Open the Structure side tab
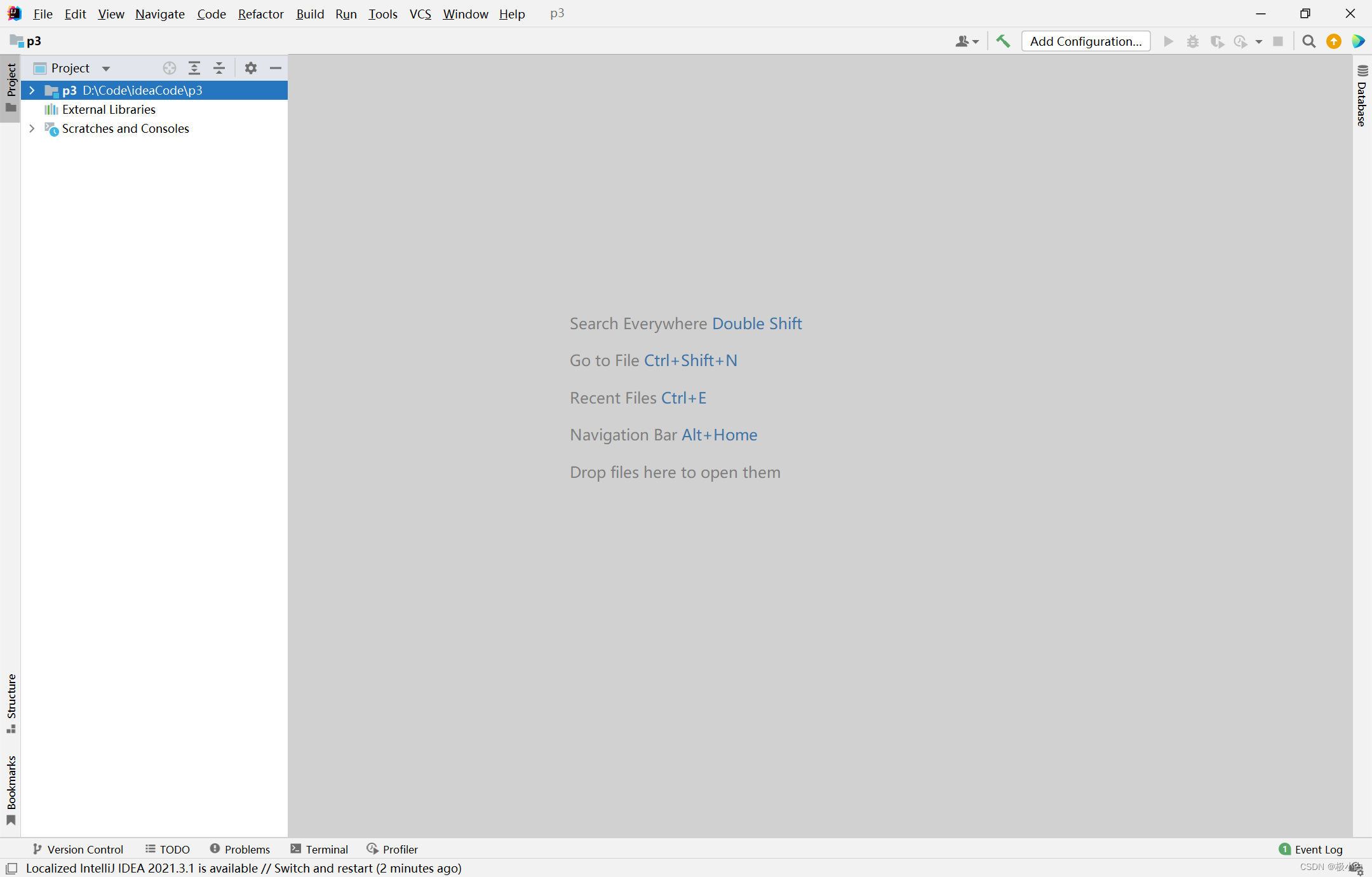Image resolution: width=1372 pixels, height=877 pixels. (11, 704)
